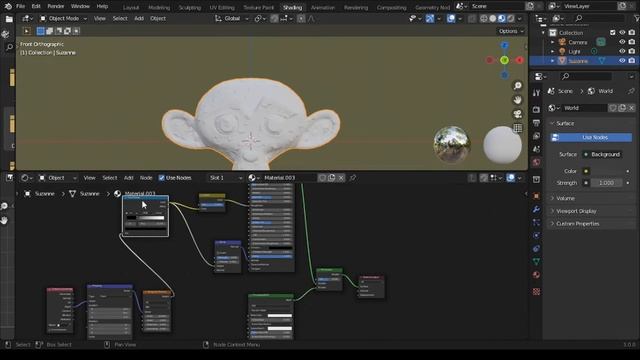
Task: Select solid viewport shading
Action: (493, 18)
